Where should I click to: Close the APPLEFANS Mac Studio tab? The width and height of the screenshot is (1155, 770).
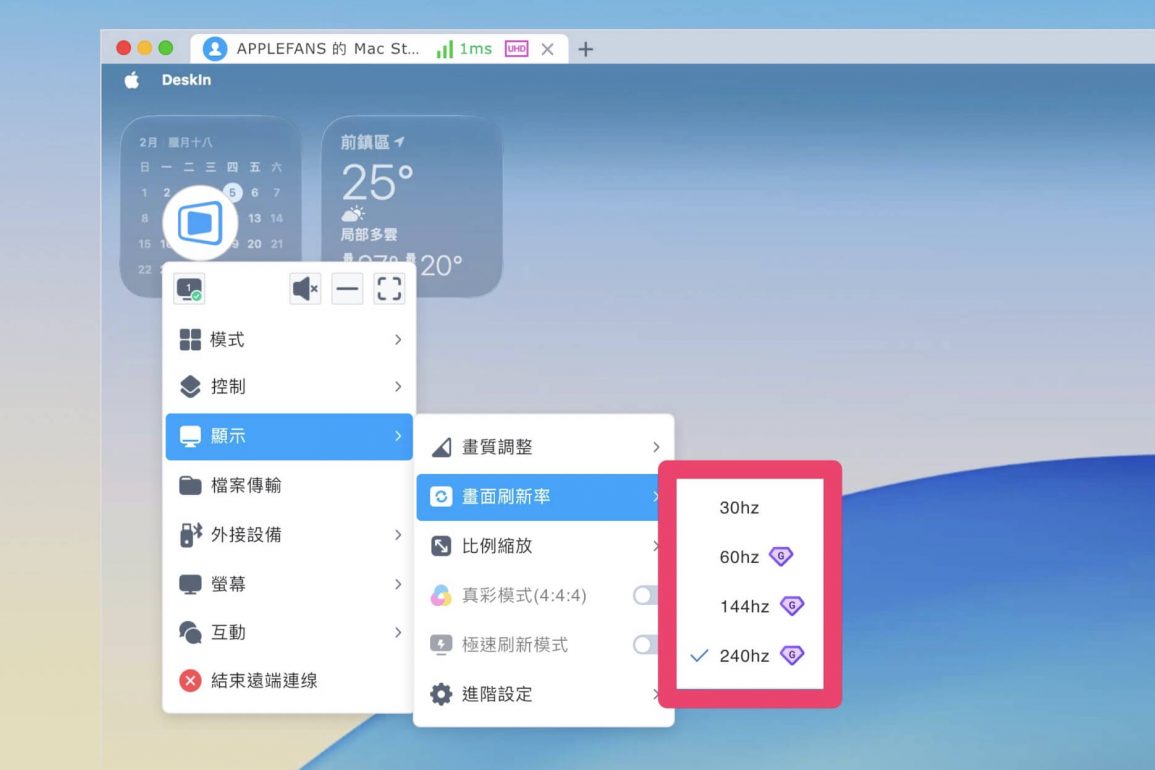[x=547, y=49]
